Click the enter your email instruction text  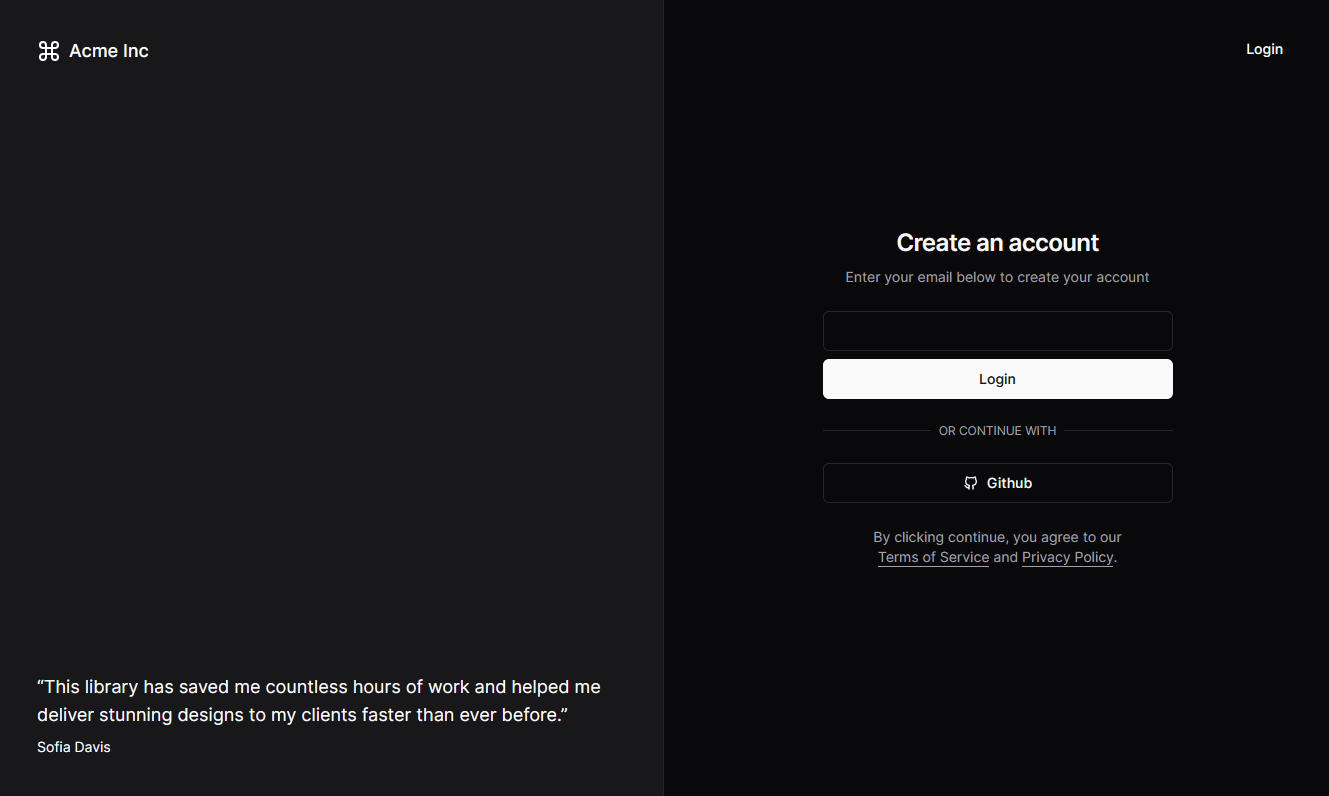coord(997,277)
